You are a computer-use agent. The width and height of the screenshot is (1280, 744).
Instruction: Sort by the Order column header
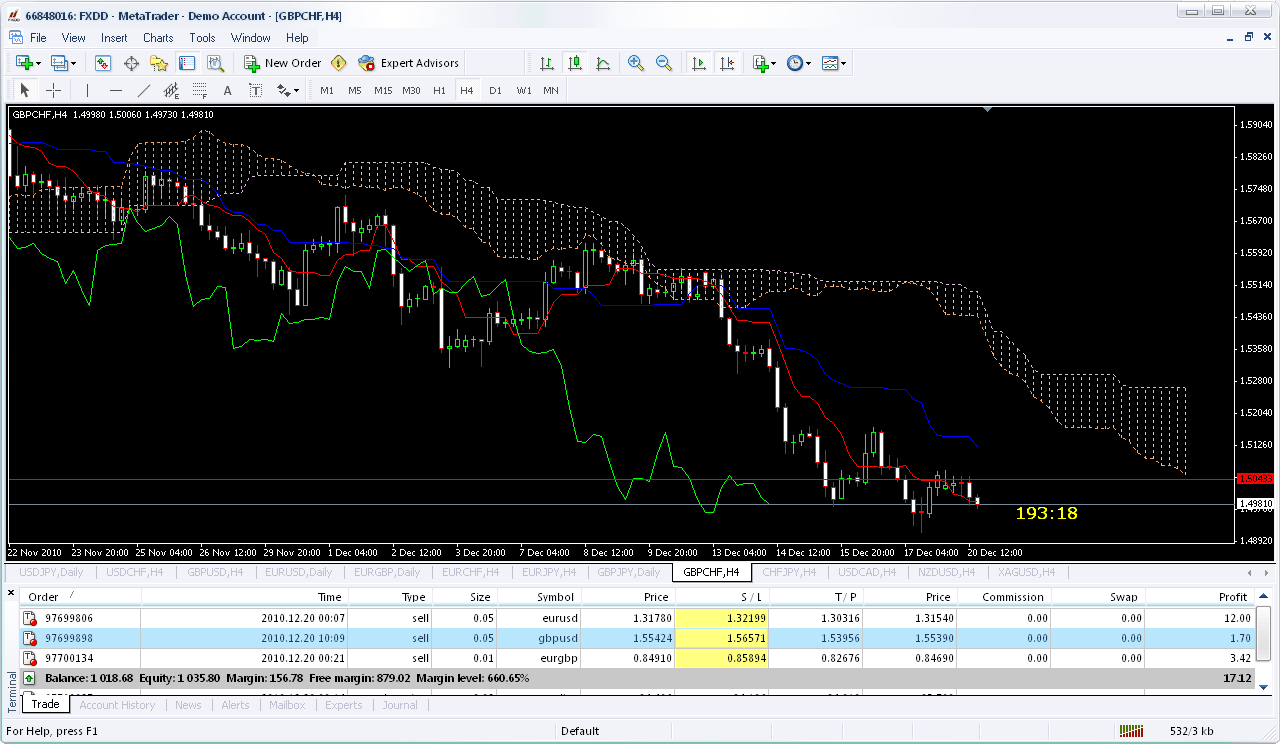pos(80,597)
